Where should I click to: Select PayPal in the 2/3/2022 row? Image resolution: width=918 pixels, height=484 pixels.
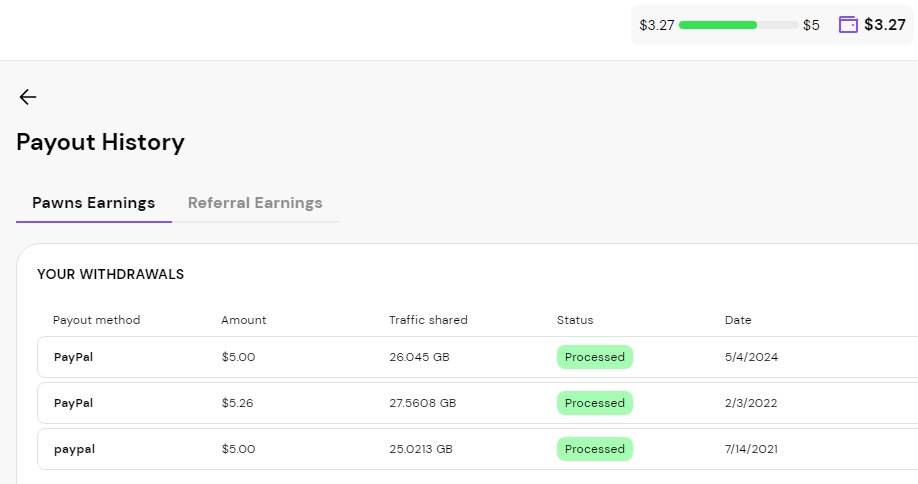point(73,403)
